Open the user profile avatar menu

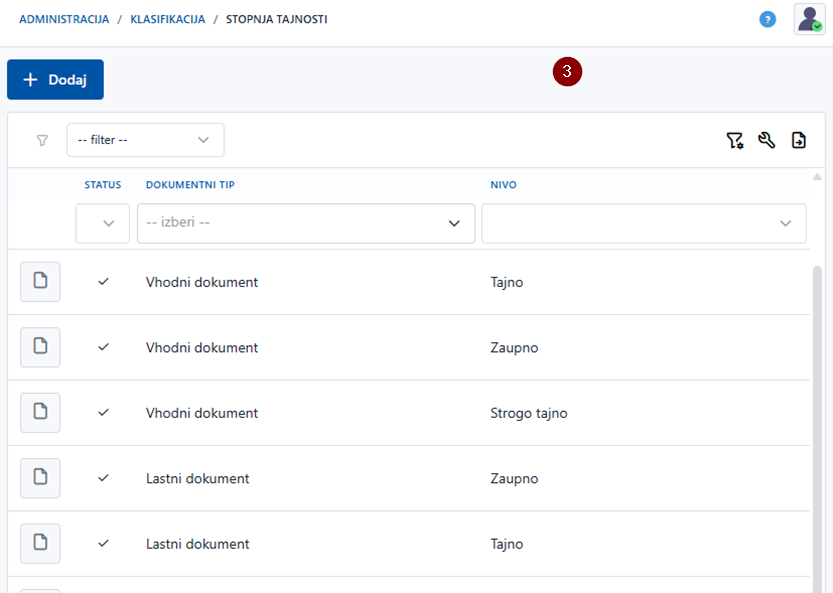tap(809, 19)
